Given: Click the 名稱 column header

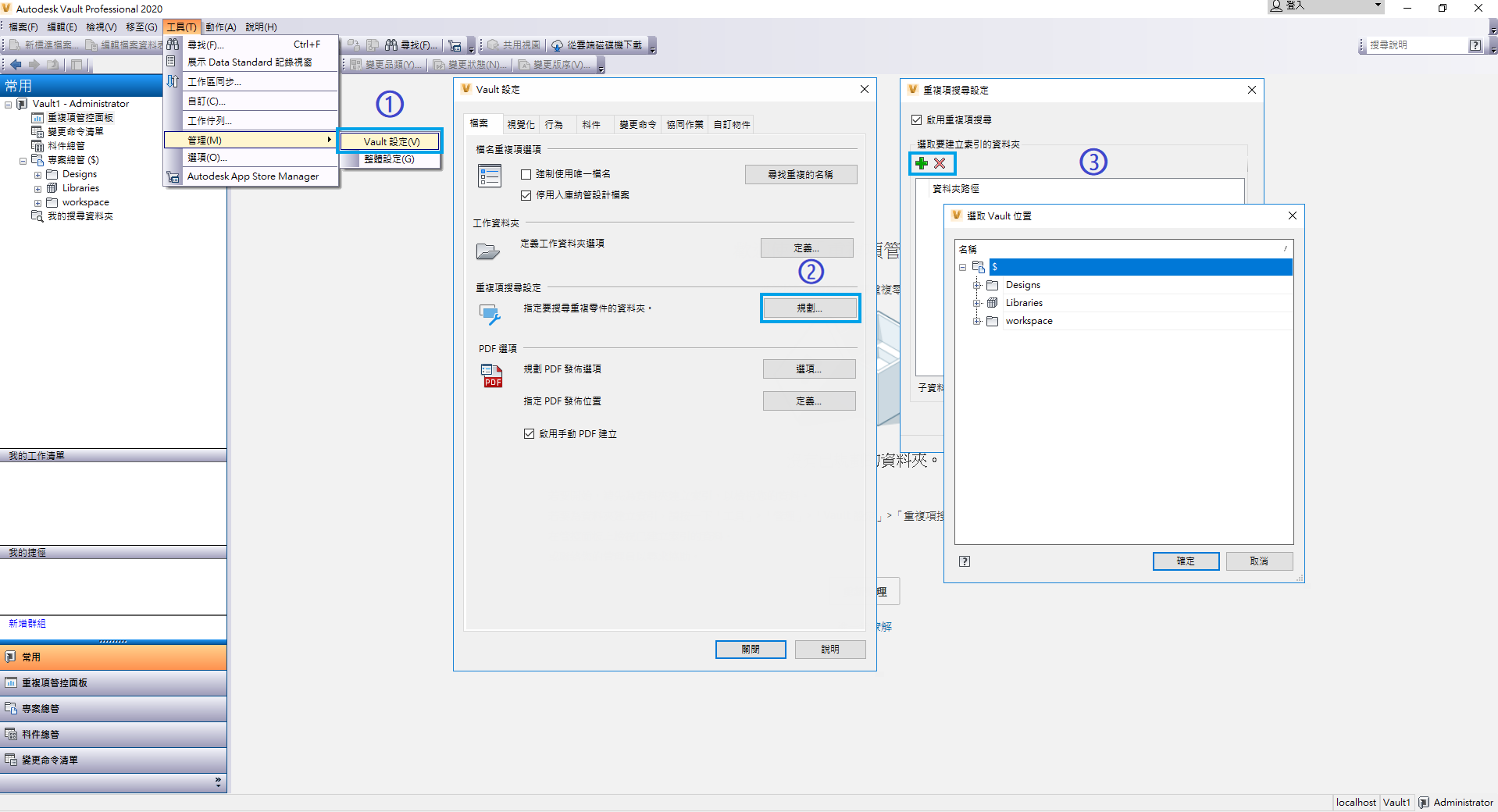Looking at the screenshot, I should pyautogui.click(x=1124, y=249).
